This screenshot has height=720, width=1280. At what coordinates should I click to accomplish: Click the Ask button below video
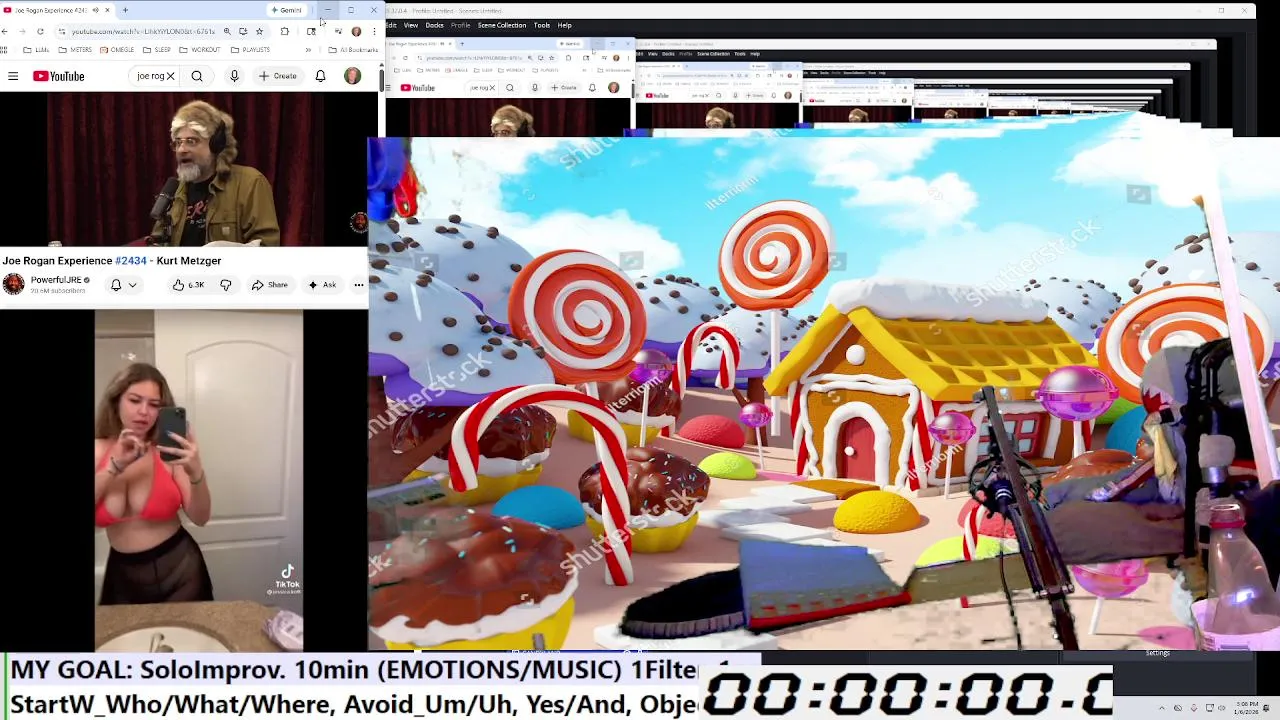322,285
